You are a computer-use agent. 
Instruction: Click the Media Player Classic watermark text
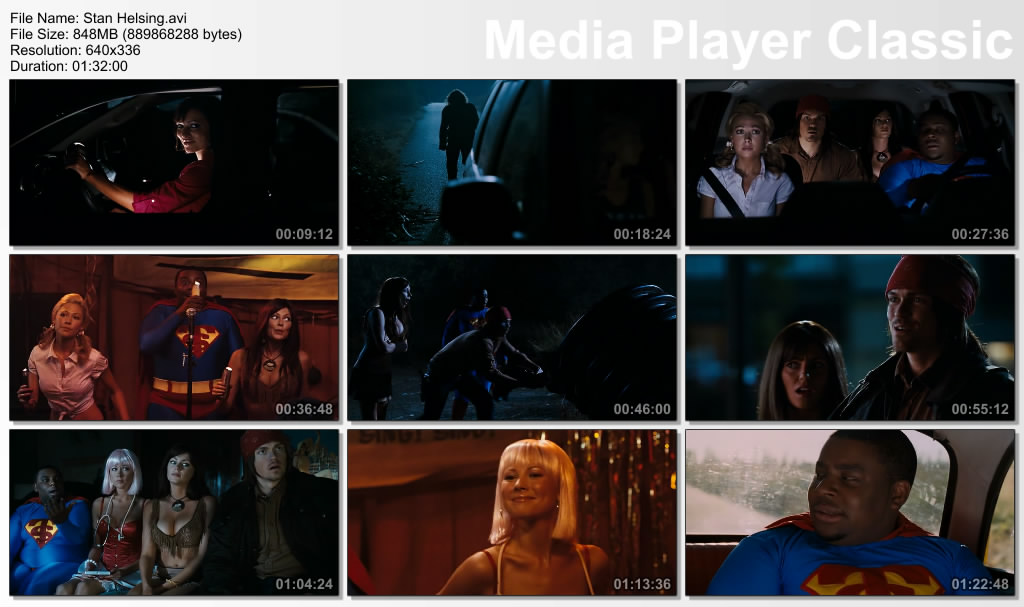(x=749, y=41)
